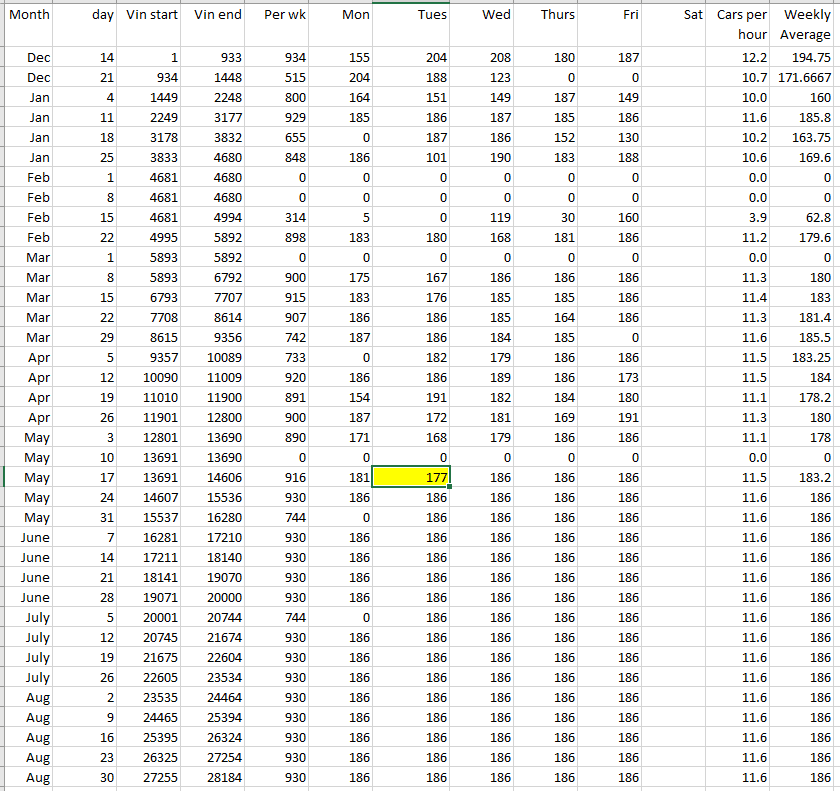Select the yellow highlighted cell containing 177
The width and height of the screenshot is (840, 791).
click(x=413, y=478)
